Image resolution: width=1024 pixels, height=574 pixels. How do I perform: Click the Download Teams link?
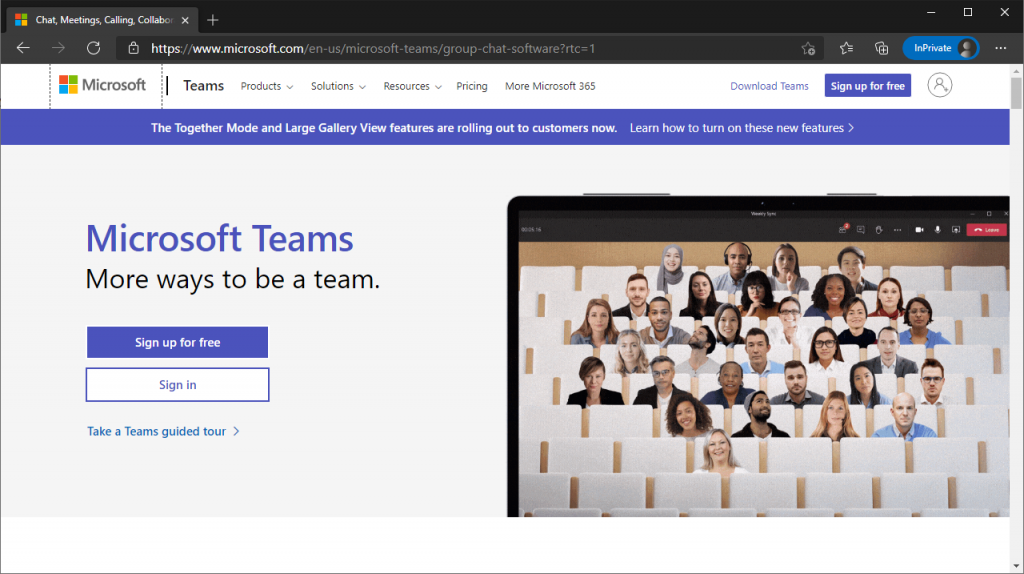[769, 86]
